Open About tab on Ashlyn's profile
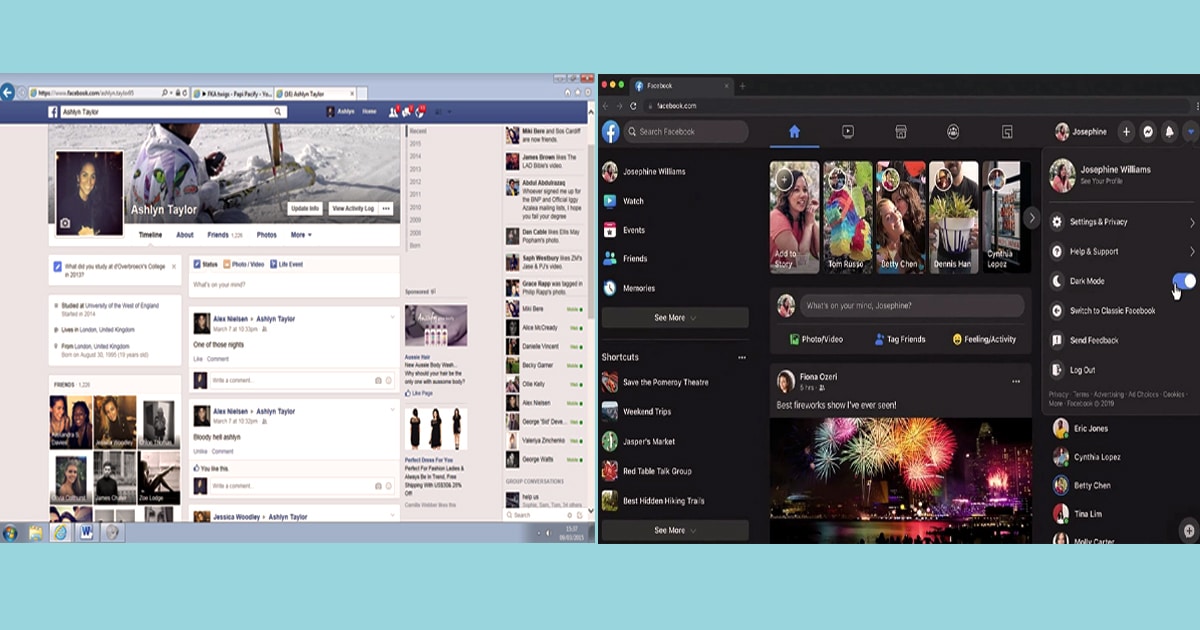The width and height of the screenshot is (1200, 630). (185, 235)
